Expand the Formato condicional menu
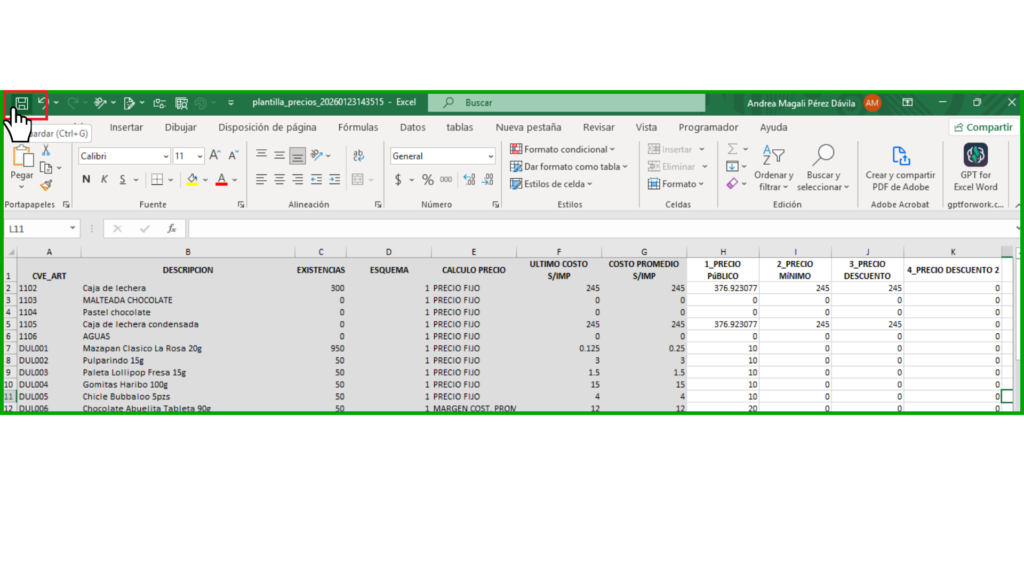 point(564,150)
